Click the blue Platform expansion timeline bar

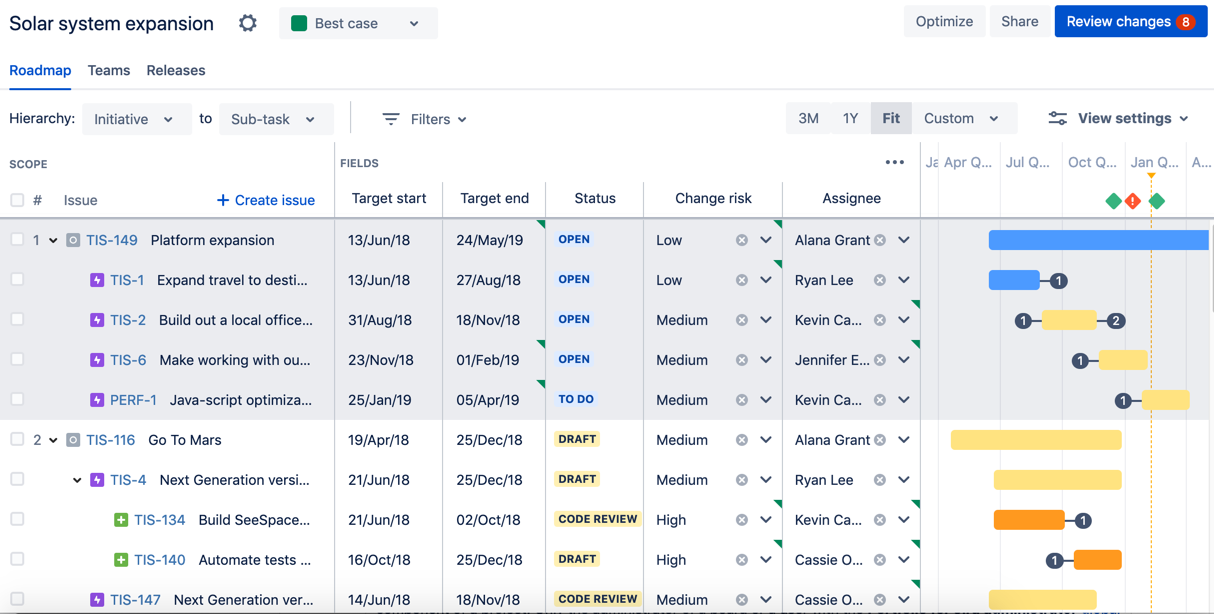pos(1099,240)
